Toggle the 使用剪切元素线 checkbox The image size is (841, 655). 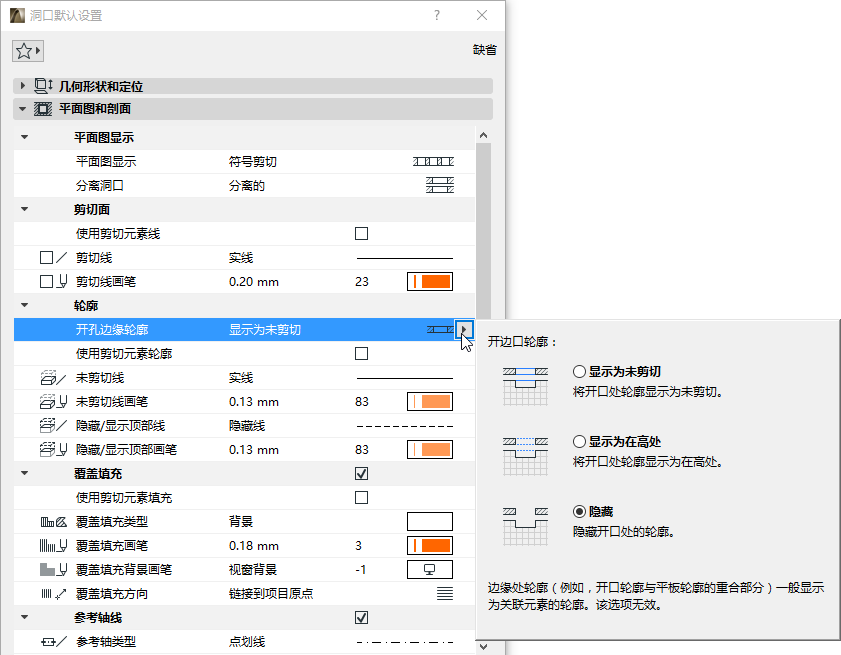pos(362,233)
